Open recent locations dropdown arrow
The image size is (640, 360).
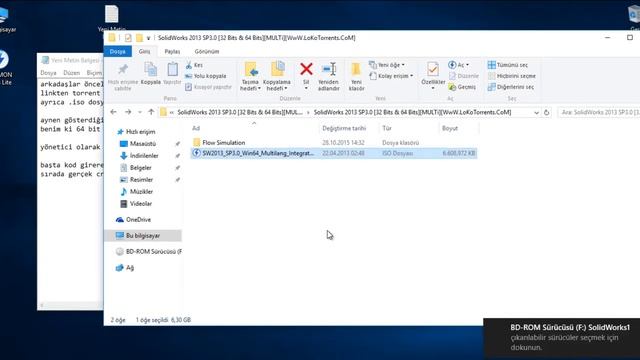click(140, 112)
